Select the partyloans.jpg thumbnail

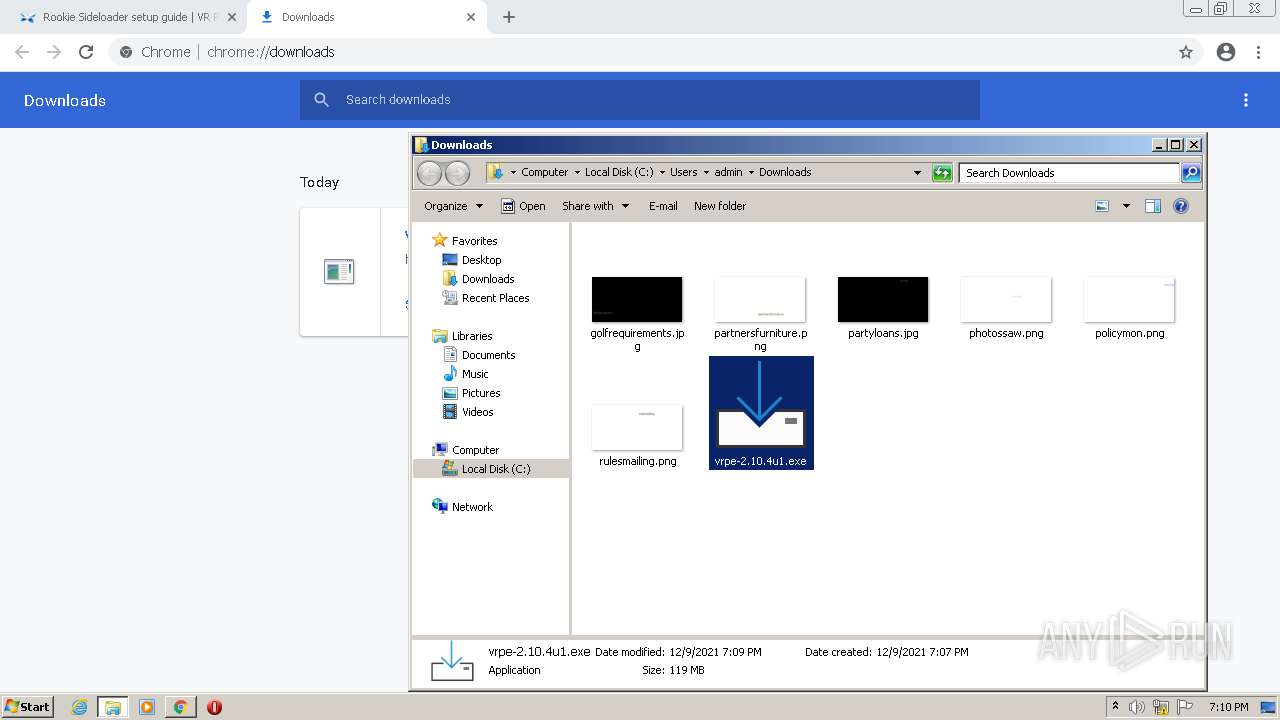tap(883, 300)
